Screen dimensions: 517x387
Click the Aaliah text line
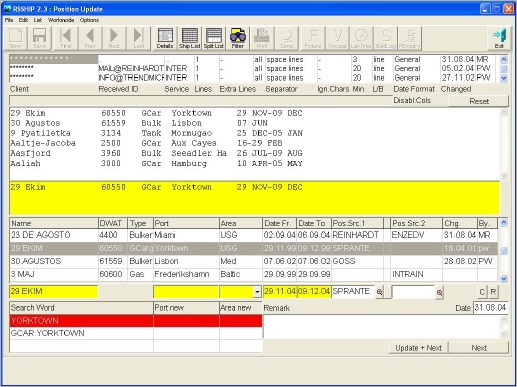coord(156,163)
